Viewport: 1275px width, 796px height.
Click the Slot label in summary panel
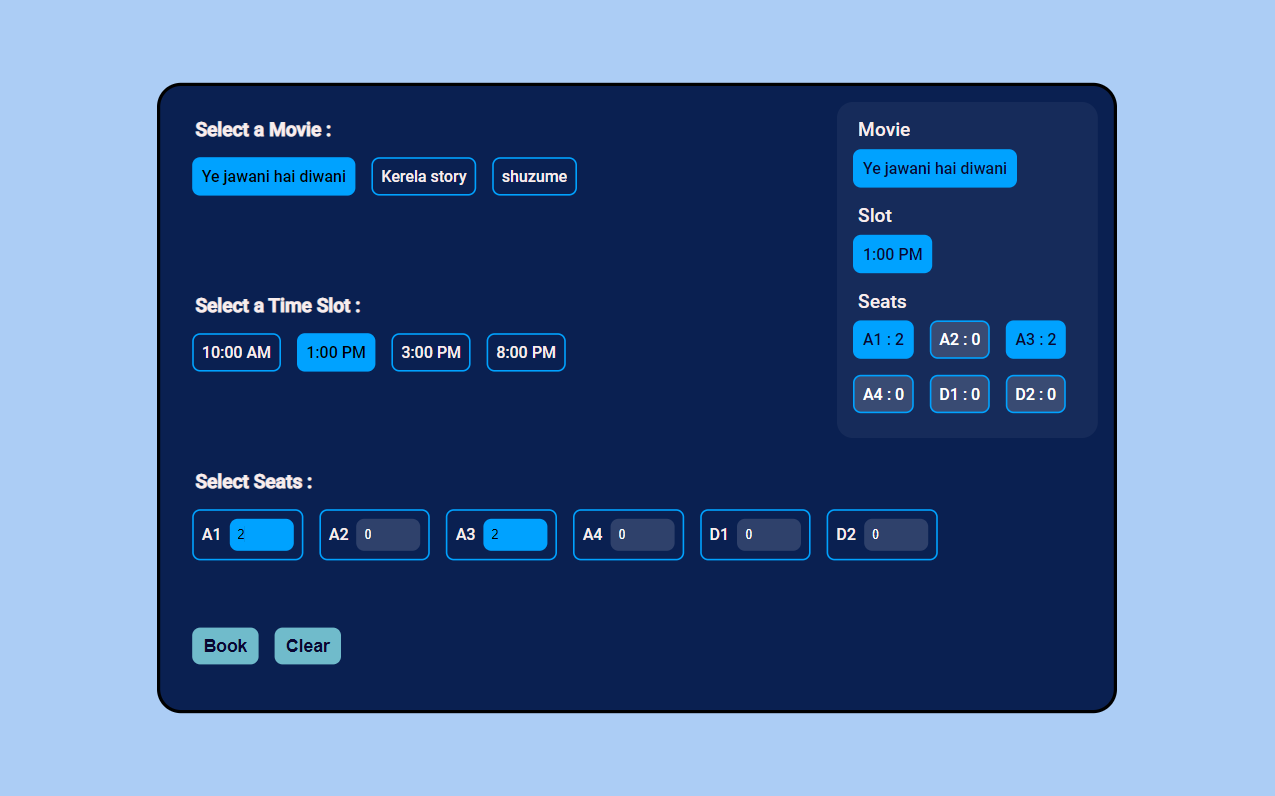point(875,216)
